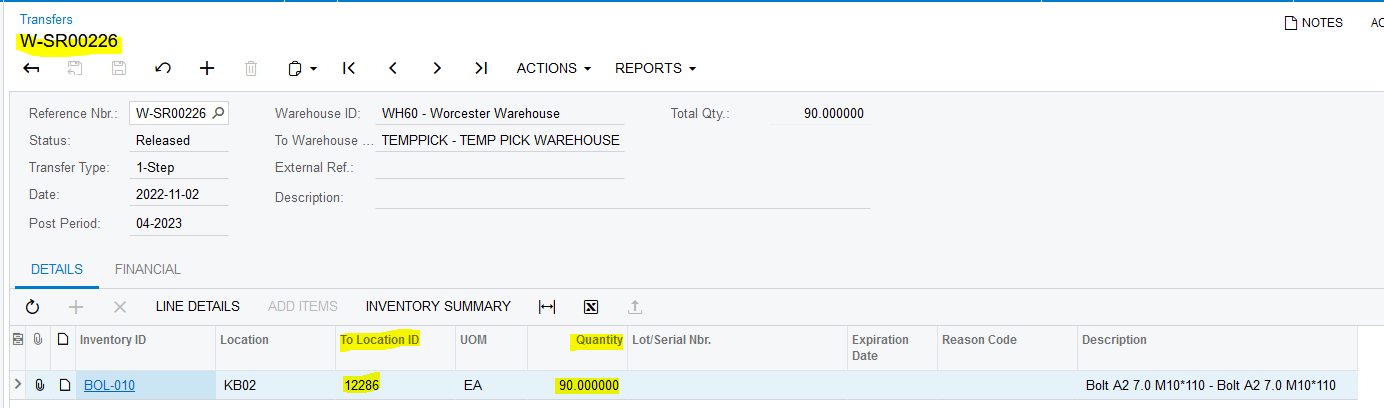The height and width of the screenshot is (408, 1384).
Task: Open the clipboard dropdown in toolbar
Action: tap(302, 68)
